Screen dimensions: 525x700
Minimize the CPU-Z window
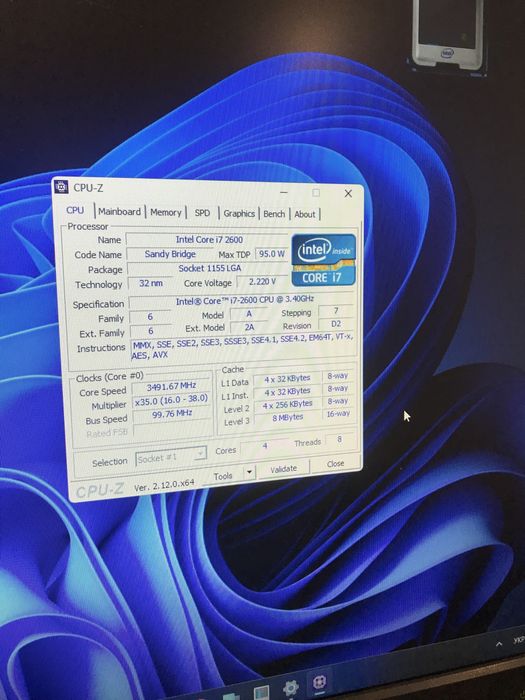coord(284,192)
